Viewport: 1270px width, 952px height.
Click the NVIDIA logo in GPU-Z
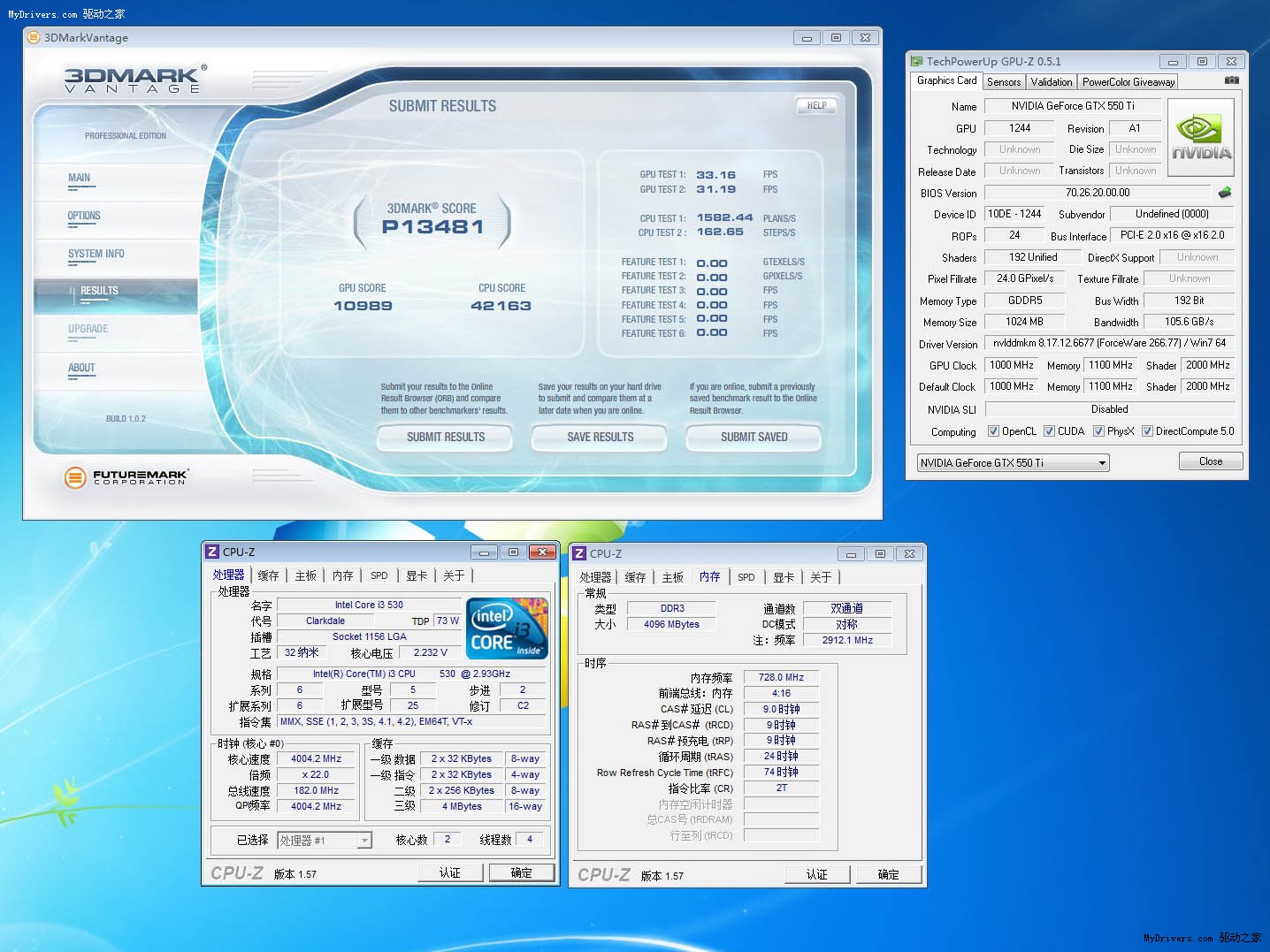pyautogui.click(x=1201, y=136)
